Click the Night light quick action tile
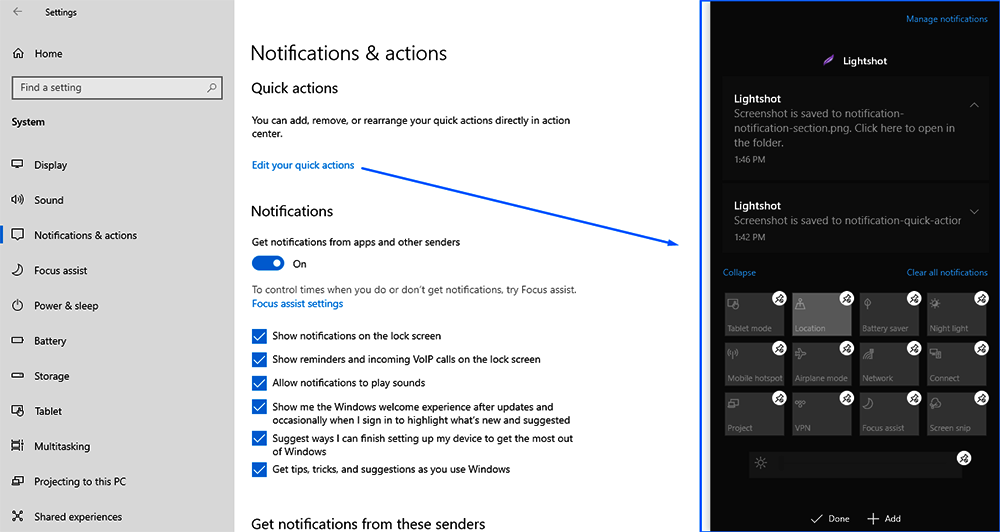 [x=957, y=314]
